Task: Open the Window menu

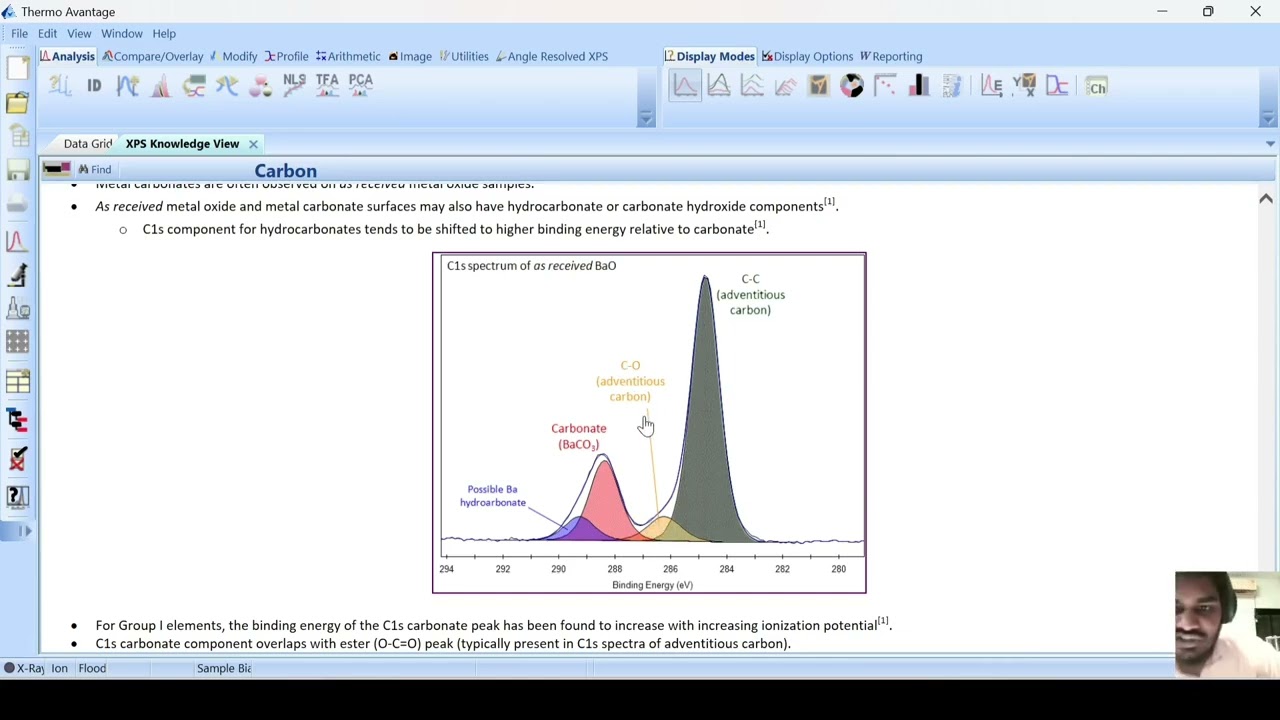Action: click(x=122, y=33)
